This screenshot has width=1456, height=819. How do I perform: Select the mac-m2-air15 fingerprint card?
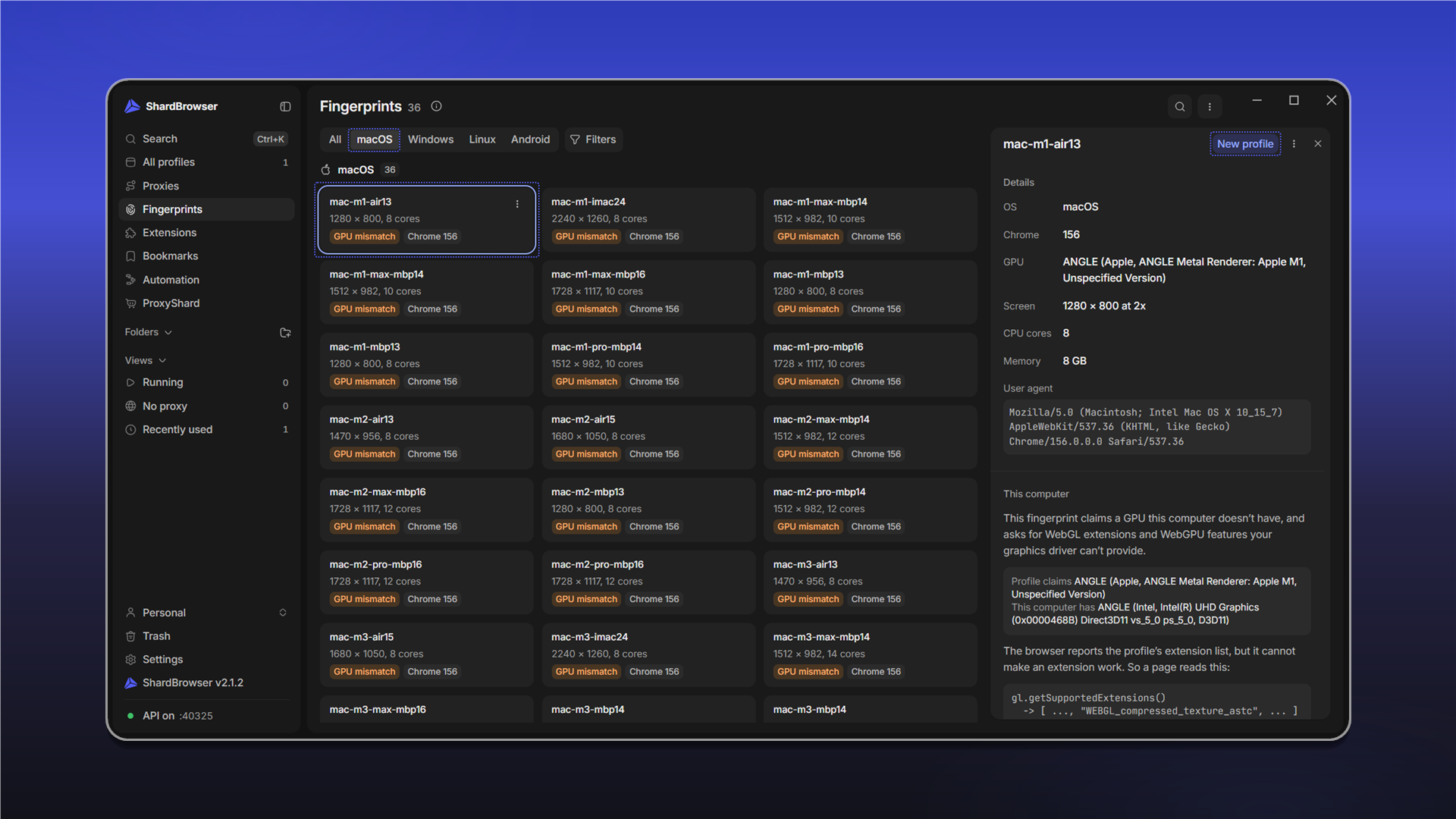(648, 437)
